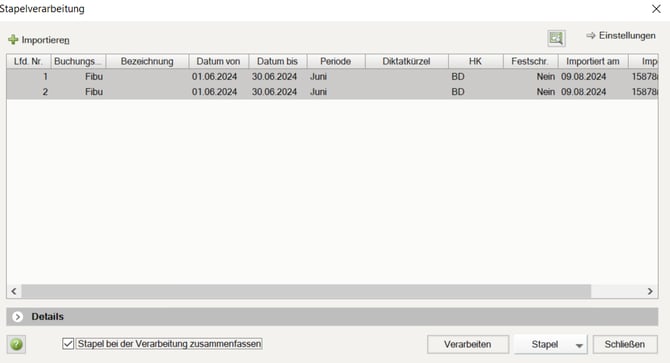Click BD in row 2
This screenshot has width=670, height=363.
[x=458, y=92]
